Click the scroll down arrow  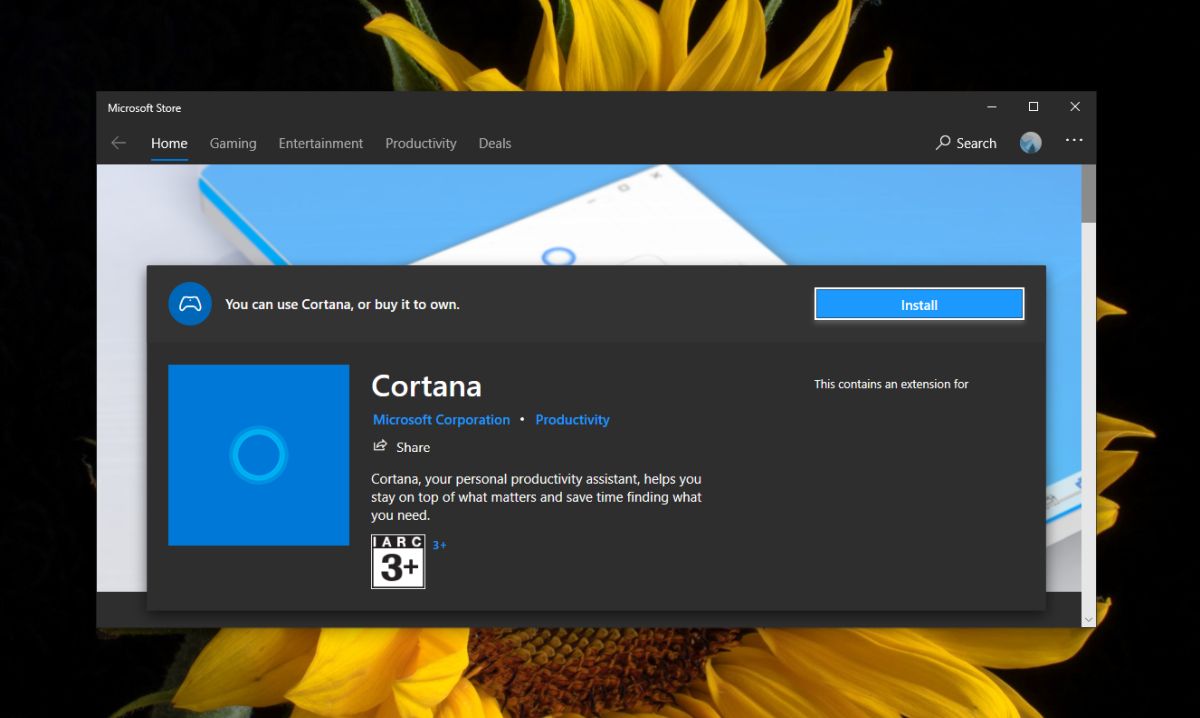pyautogui.click(x=1088, y=618)
